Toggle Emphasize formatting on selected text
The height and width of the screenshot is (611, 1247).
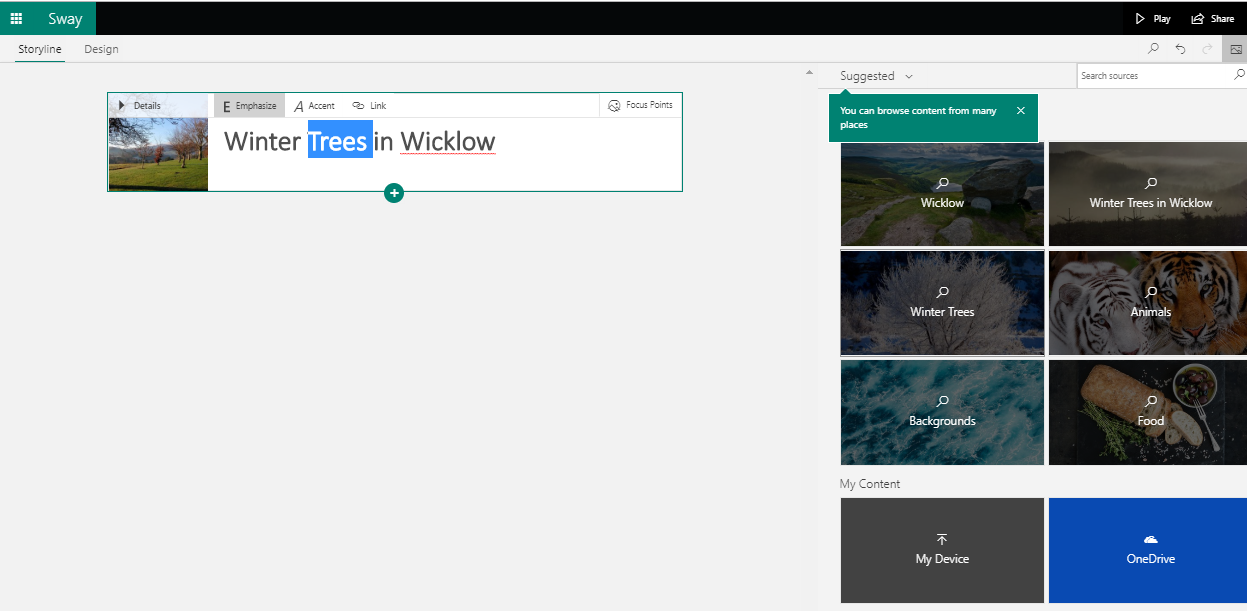click(x=249, y=106)
